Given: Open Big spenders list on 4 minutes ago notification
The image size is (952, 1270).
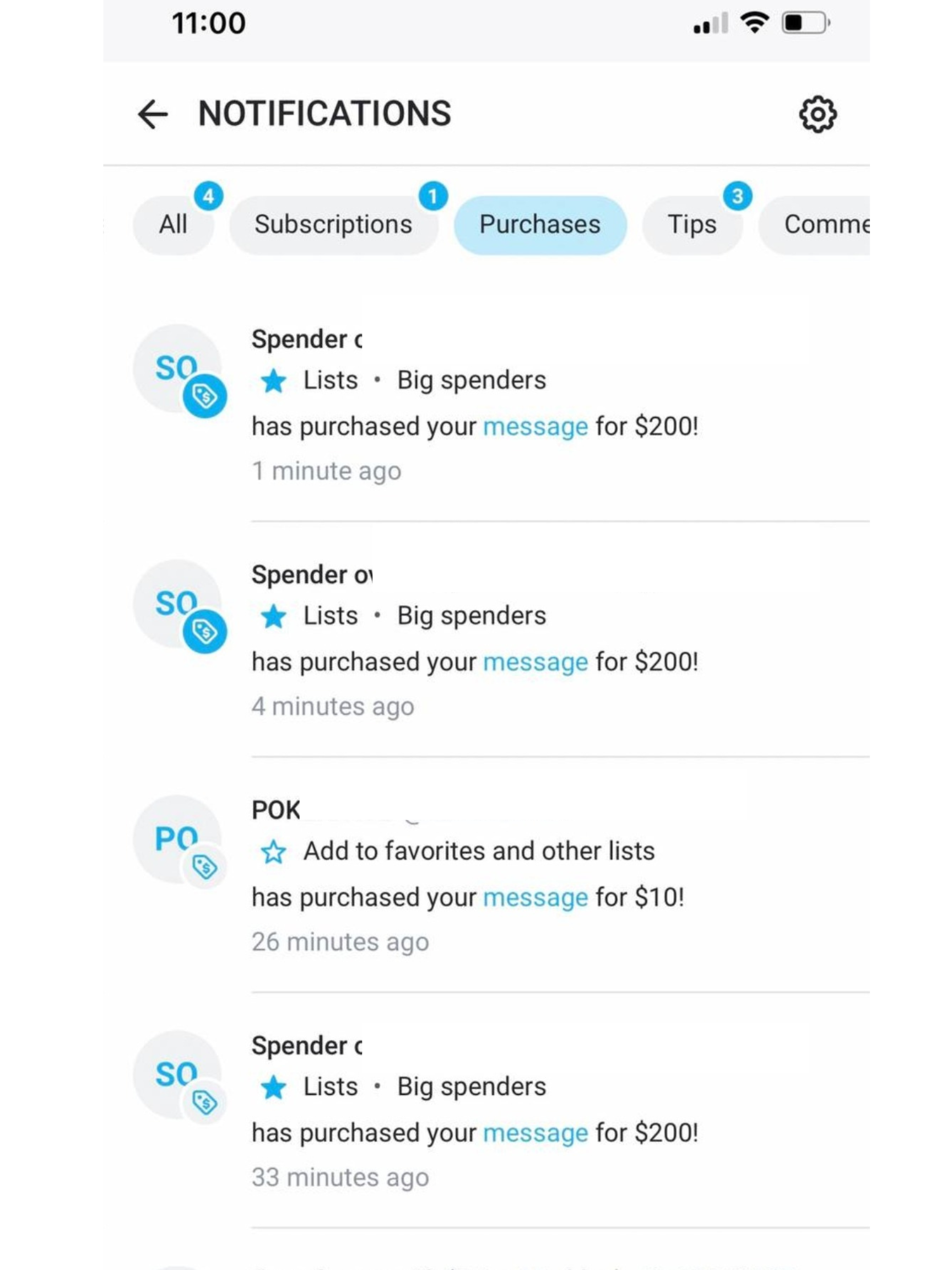Looking at the screenshot, I should tap(472, 616).
